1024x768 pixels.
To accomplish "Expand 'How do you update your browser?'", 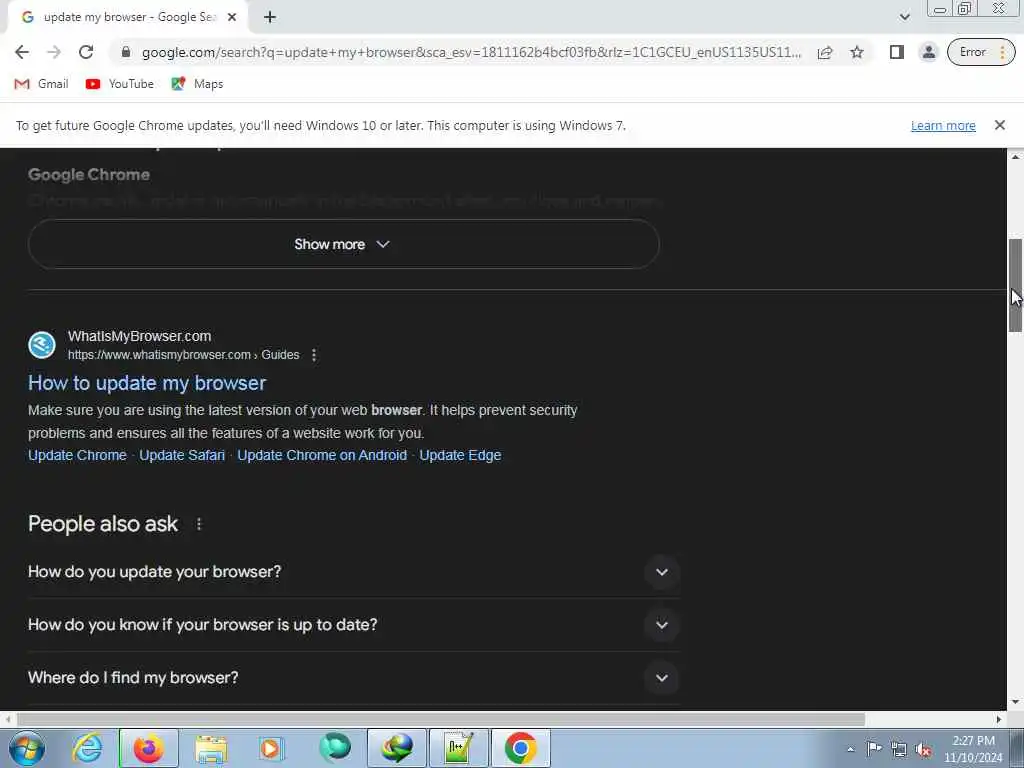I will click(353, 572).
